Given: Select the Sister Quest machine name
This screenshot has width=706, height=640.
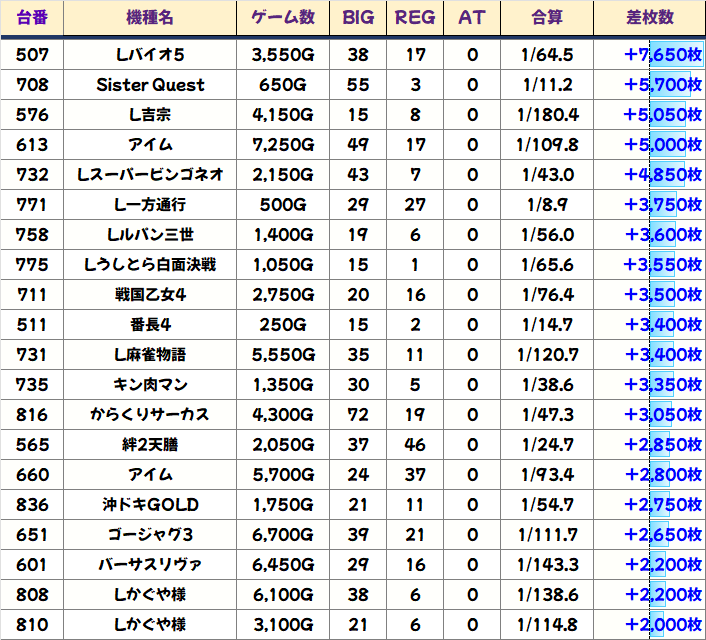Looking at the screenshot, I should point(150,85).
